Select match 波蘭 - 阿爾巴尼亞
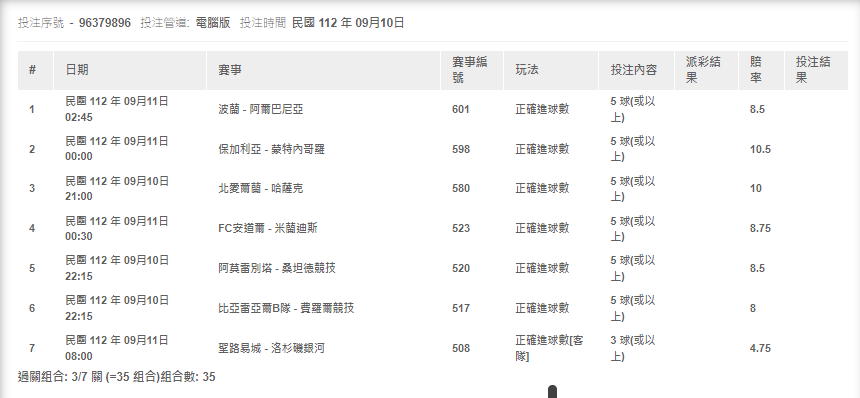Image resolution: width=860 pixels, height=398 pixels. click(x=261, y=110)
